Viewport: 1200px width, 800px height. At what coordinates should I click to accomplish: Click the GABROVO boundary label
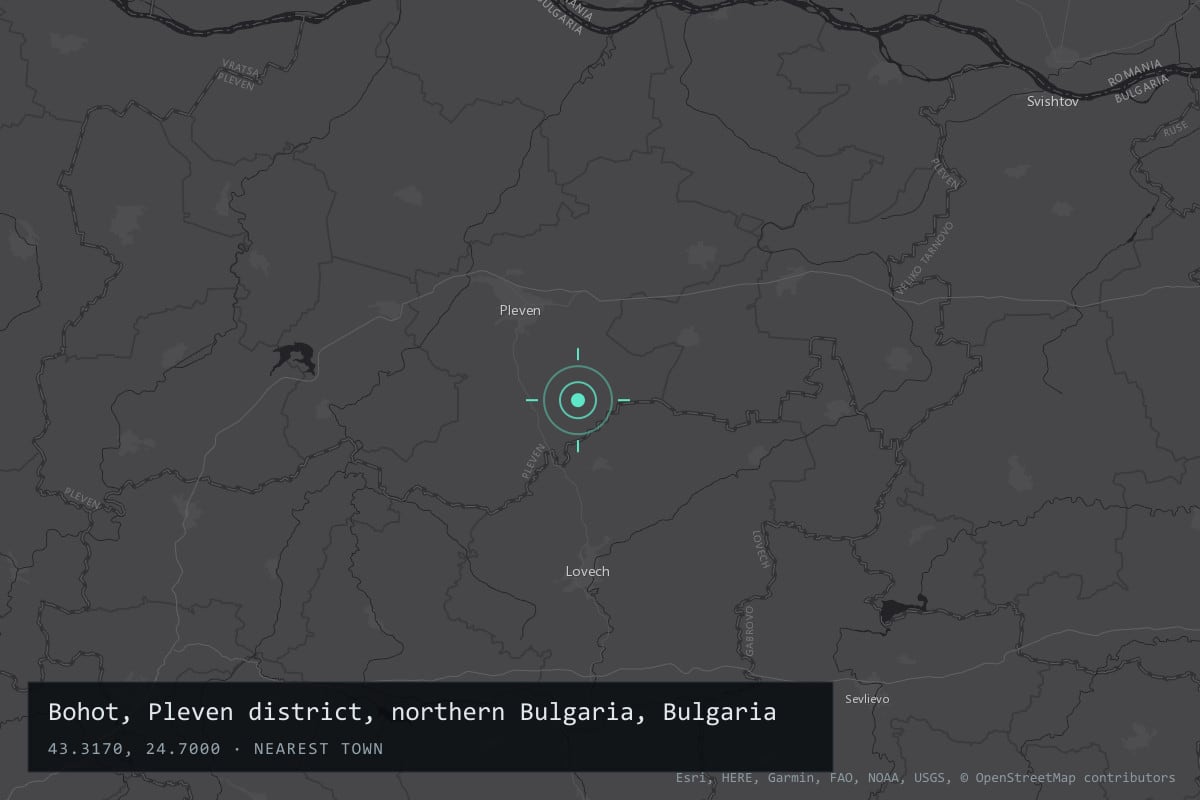750,629
